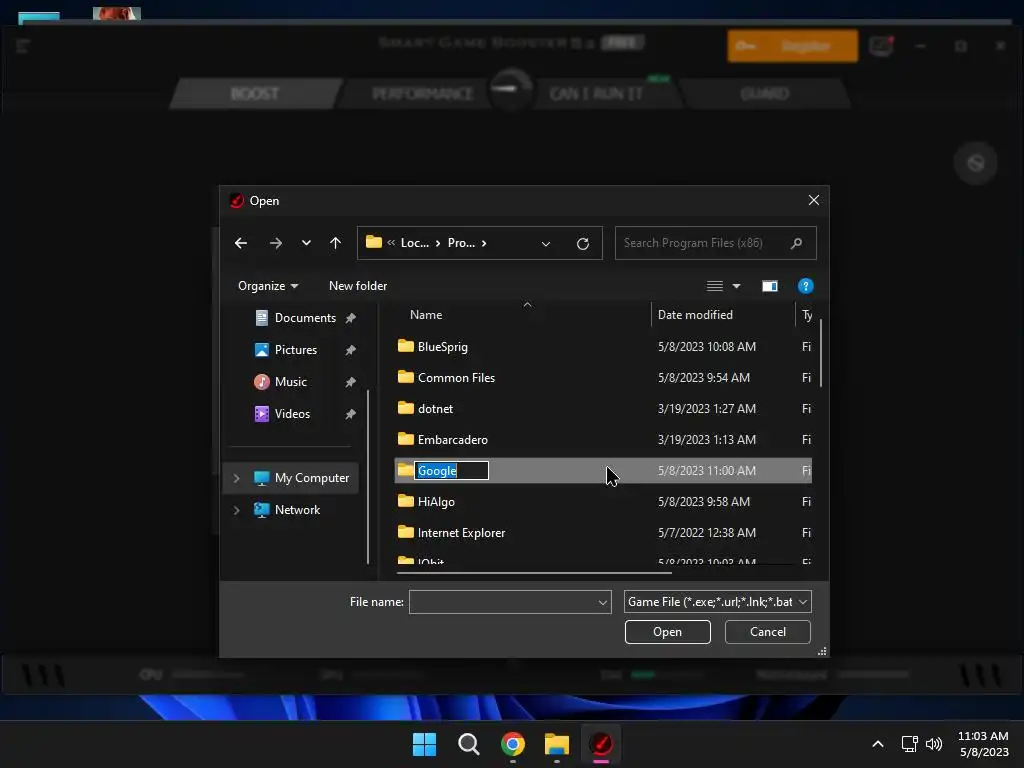Viewport: 1024px width, 768px height.
Task: Go back in the Open dialog
Action: tap(241, 243)
